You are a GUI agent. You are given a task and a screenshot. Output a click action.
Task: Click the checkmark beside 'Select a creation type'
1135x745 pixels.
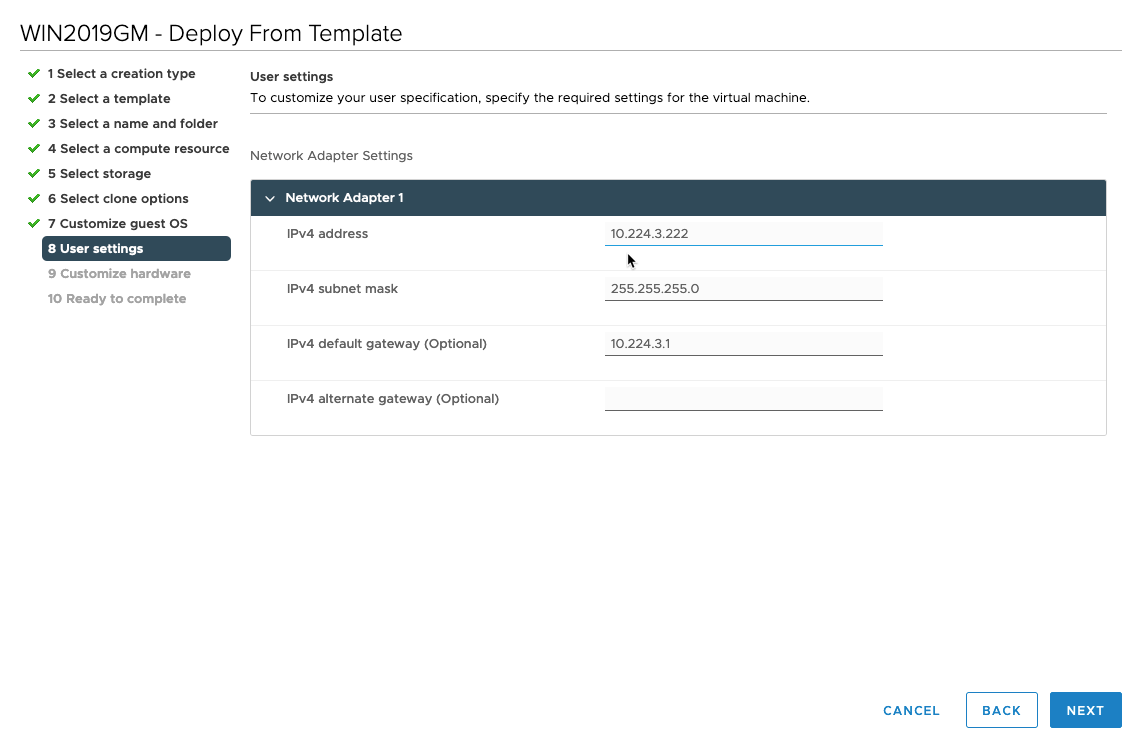coord(33,73)
